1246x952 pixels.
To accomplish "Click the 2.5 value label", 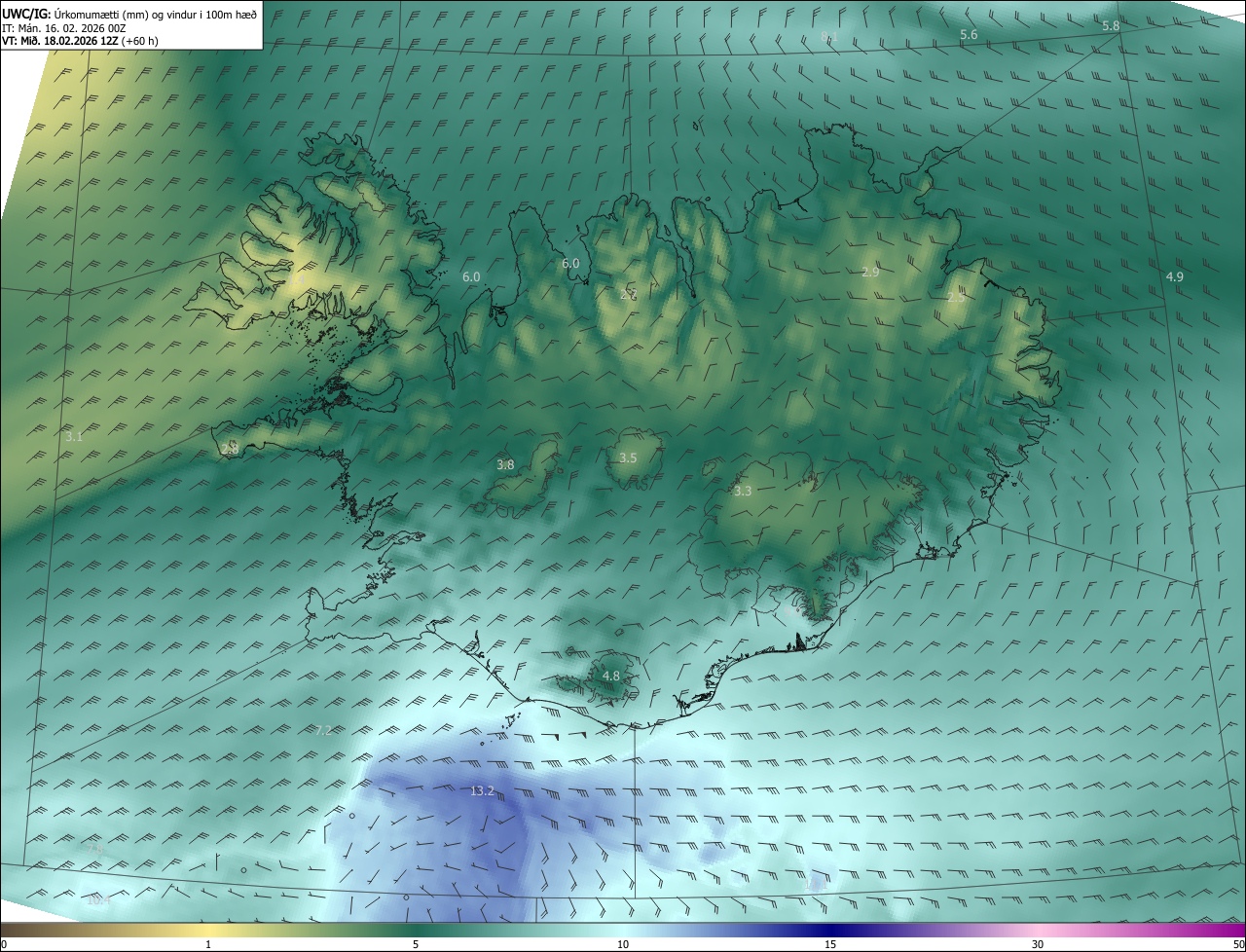I will (x=956, y=298).
